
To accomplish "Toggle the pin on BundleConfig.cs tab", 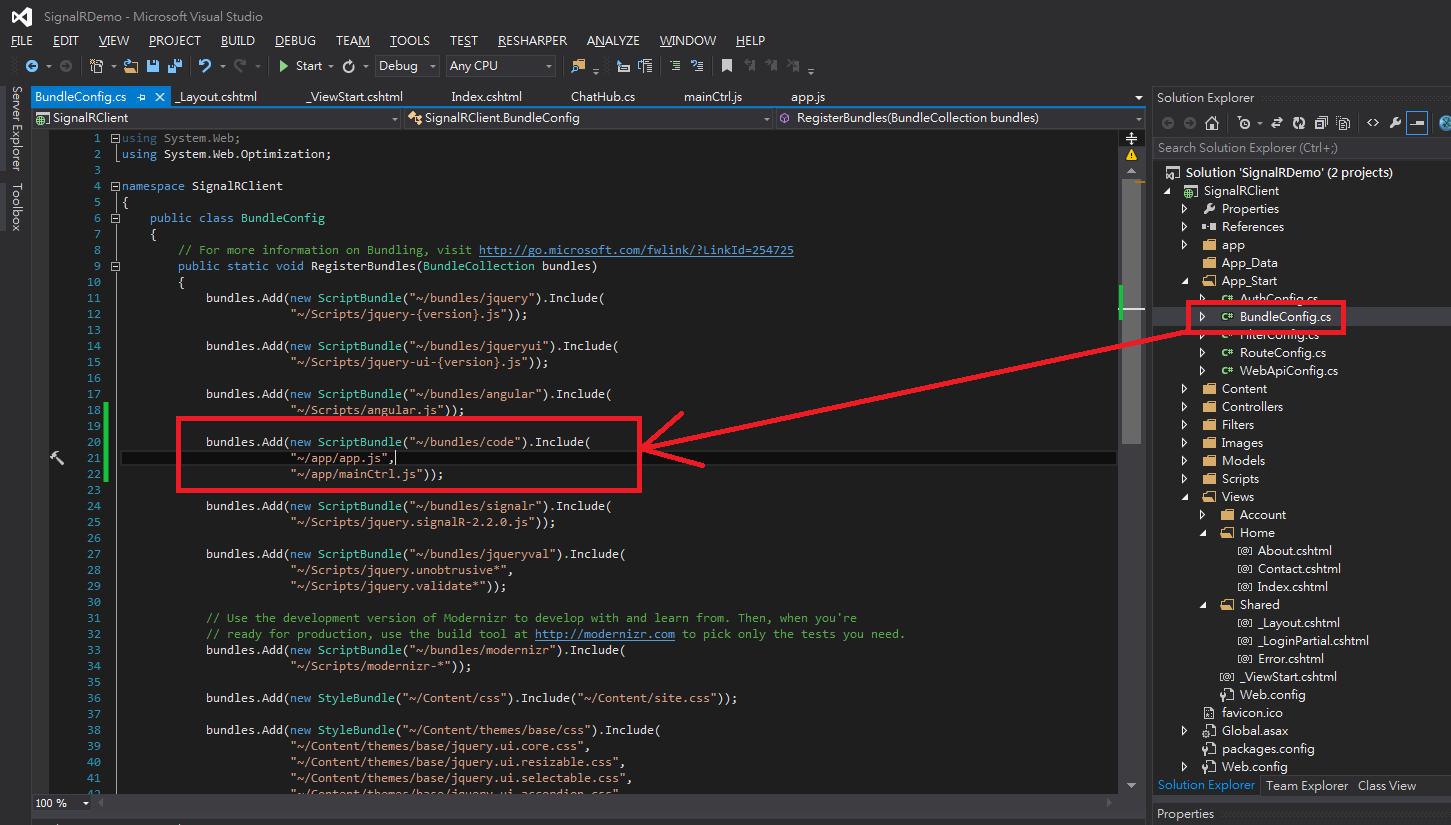I will [x=141, y=97].
